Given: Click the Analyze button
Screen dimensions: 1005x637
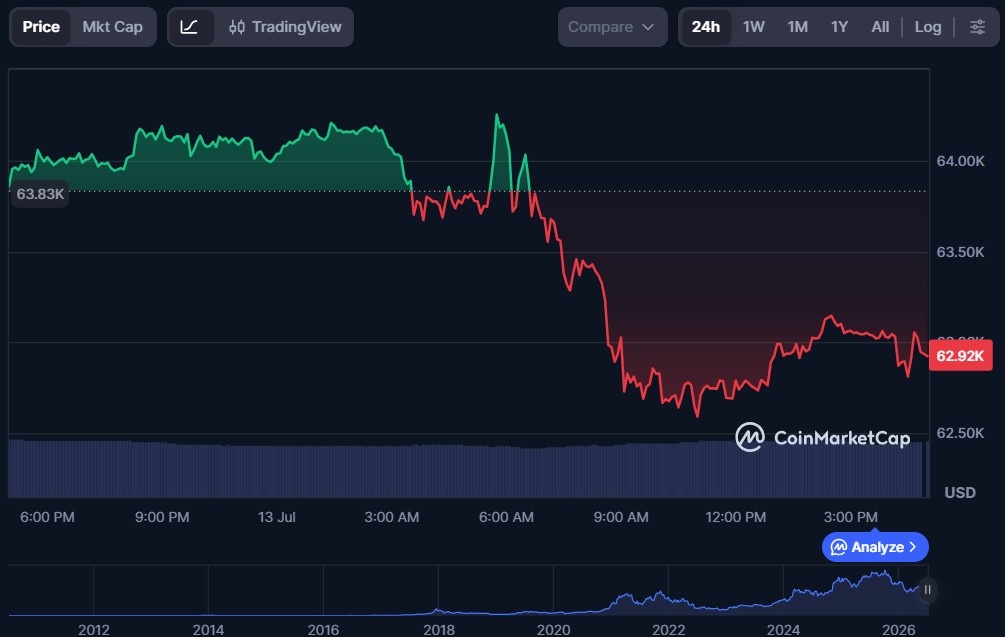Looking at the screenshot, I should click(x=875, y=547).
